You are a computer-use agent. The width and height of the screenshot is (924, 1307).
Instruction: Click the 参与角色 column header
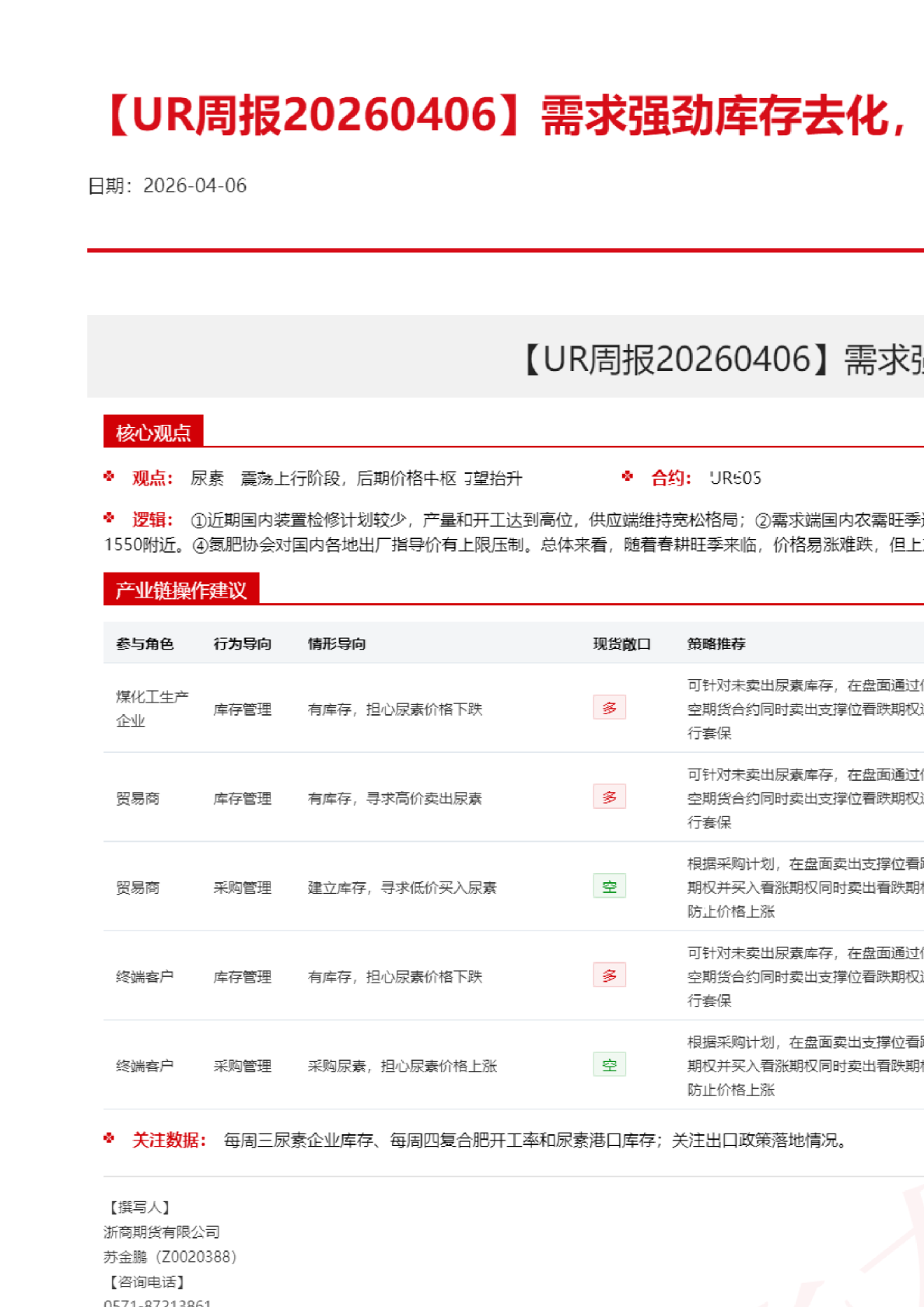tap(145, 643)
